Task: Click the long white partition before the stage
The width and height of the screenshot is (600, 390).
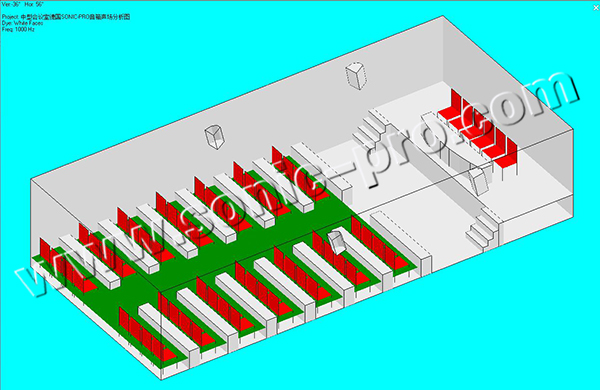Action: tap(400, 241)
